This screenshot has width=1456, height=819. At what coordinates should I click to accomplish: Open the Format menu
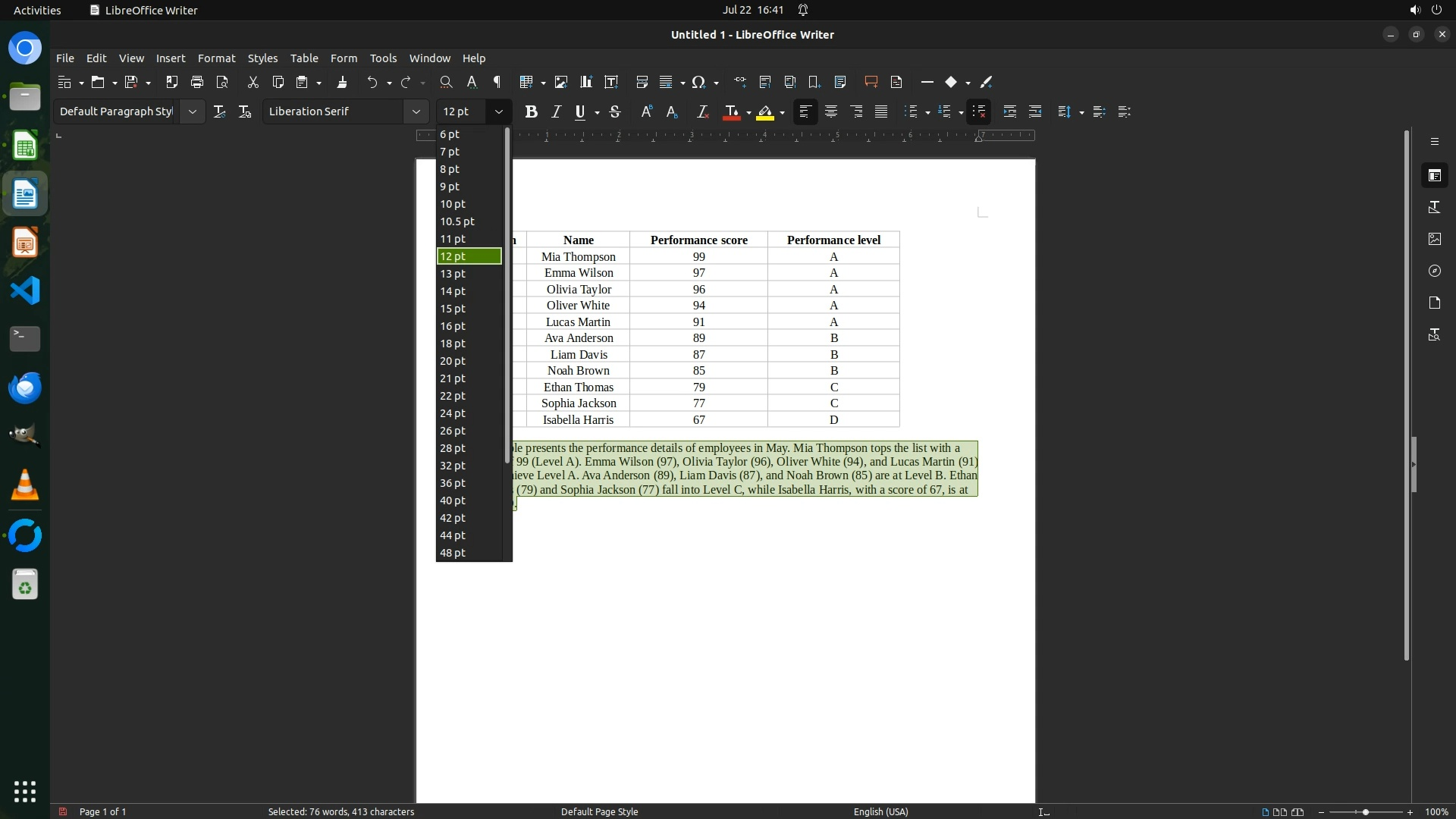click(216, 58)
